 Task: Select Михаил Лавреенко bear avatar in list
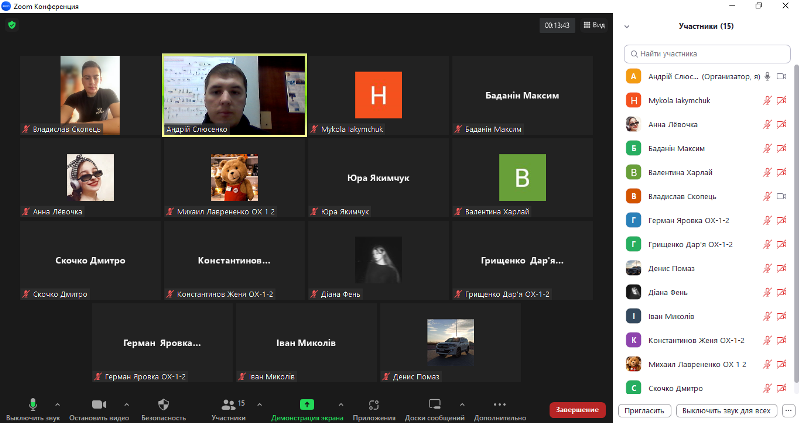pyautogui.click(x=633, y=364)
